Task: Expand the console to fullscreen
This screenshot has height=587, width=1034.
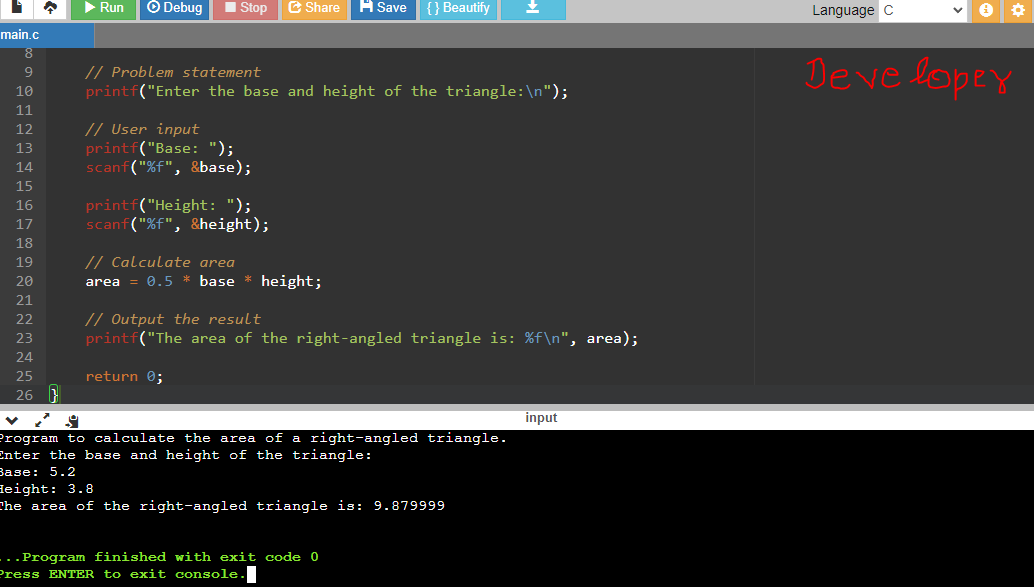Action: pyautogui.click(x=40, y=421)
